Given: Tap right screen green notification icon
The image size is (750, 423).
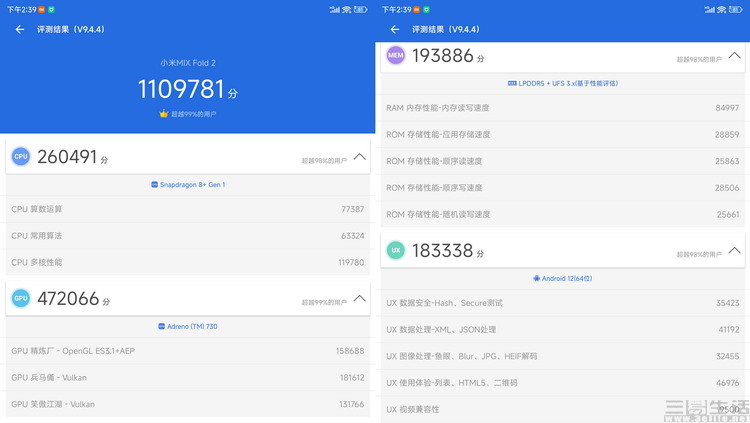Looking at the screenshot, I should pos(426,10).
